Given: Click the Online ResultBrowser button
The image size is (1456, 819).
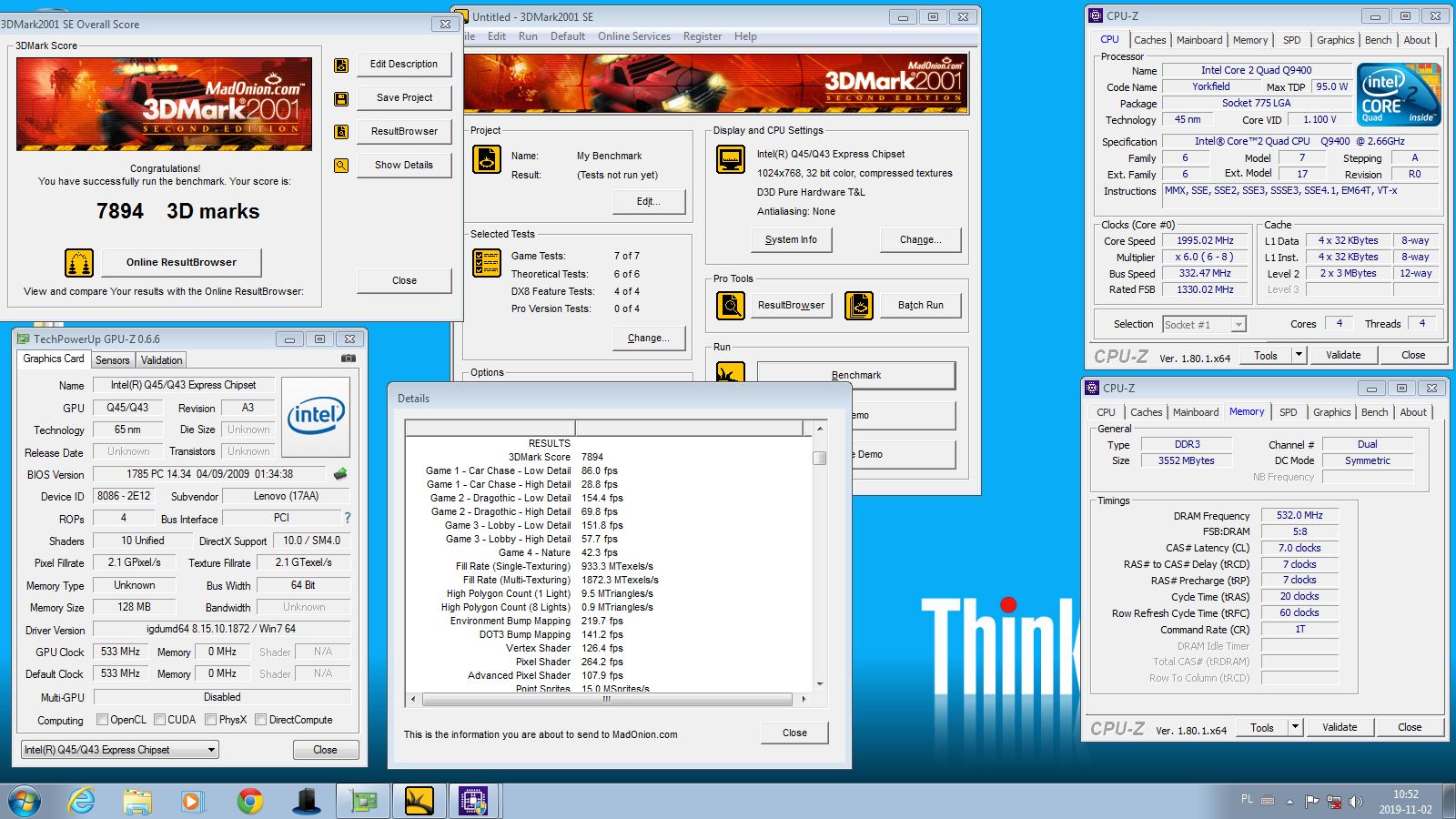Looking at the screenshot, I should tap(181, 262).
